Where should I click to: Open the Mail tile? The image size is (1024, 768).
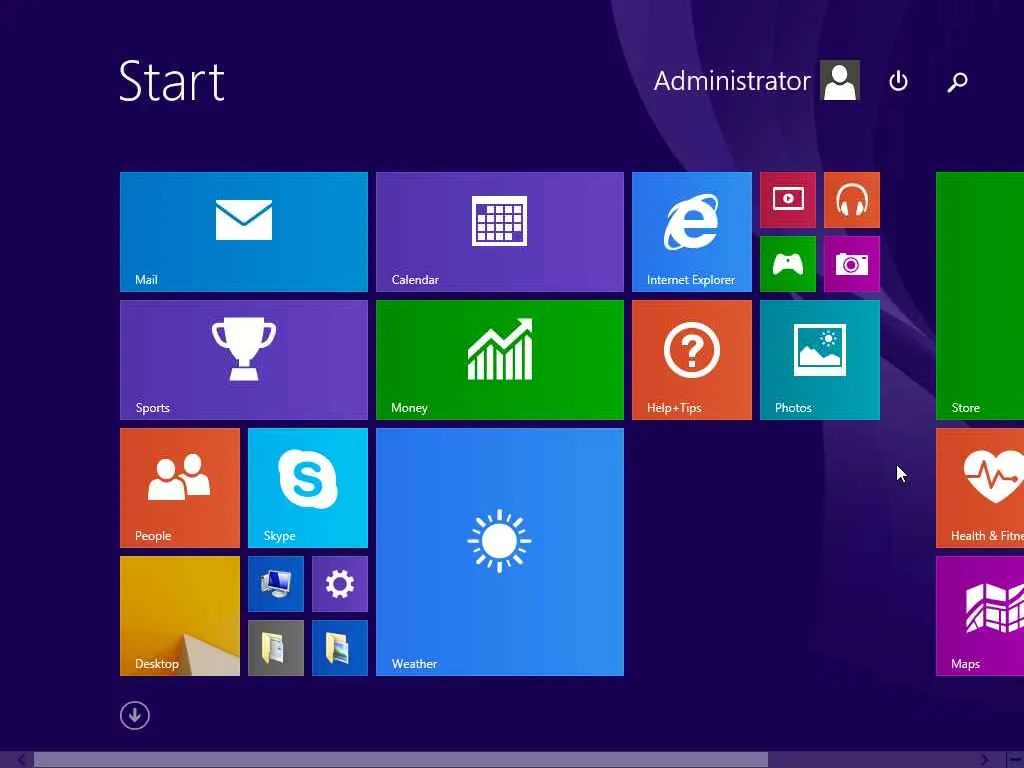tap(244, 232)
